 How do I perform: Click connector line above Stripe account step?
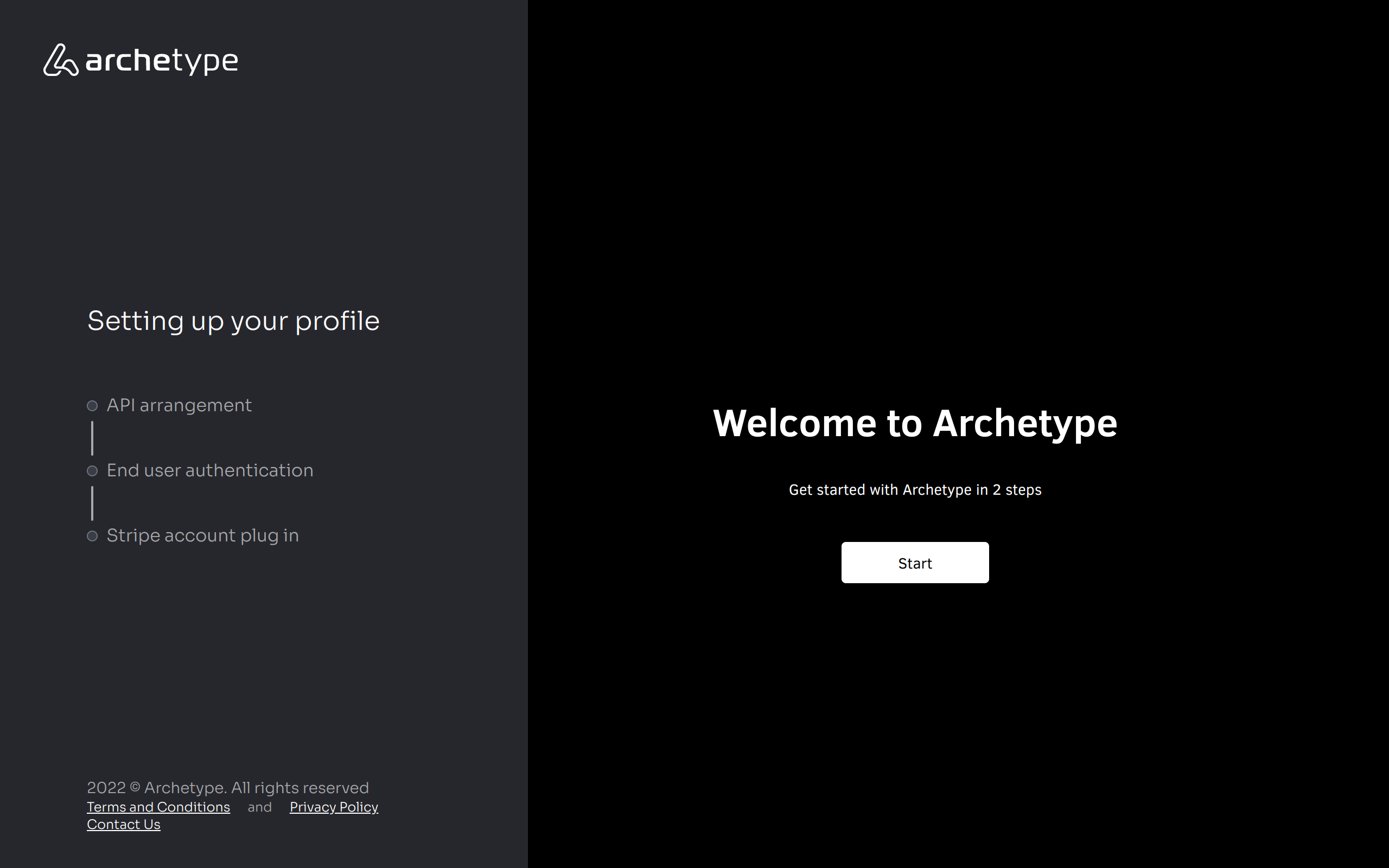(92, 503)
